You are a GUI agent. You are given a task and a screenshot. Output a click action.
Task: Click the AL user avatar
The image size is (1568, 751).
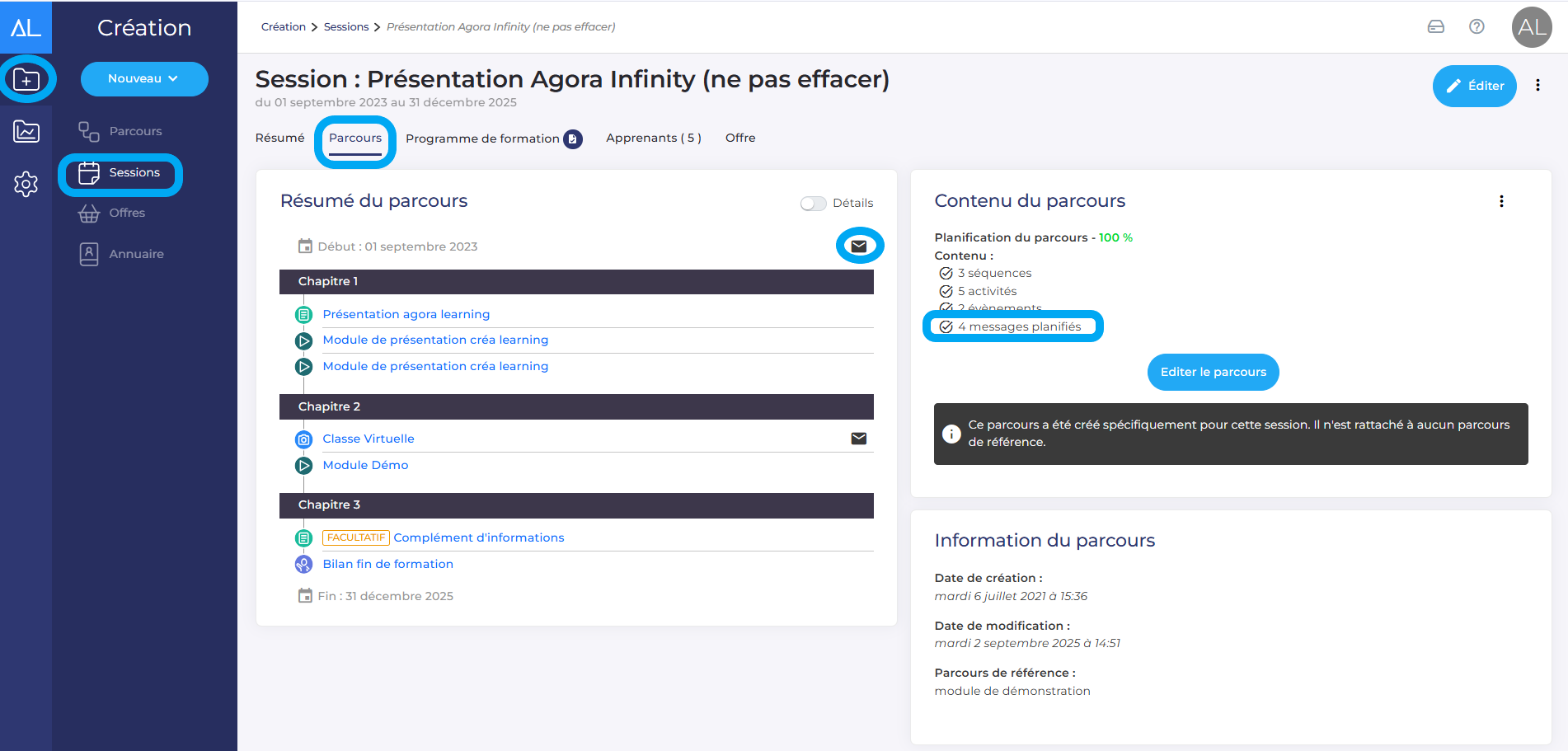pos(1531,27)
